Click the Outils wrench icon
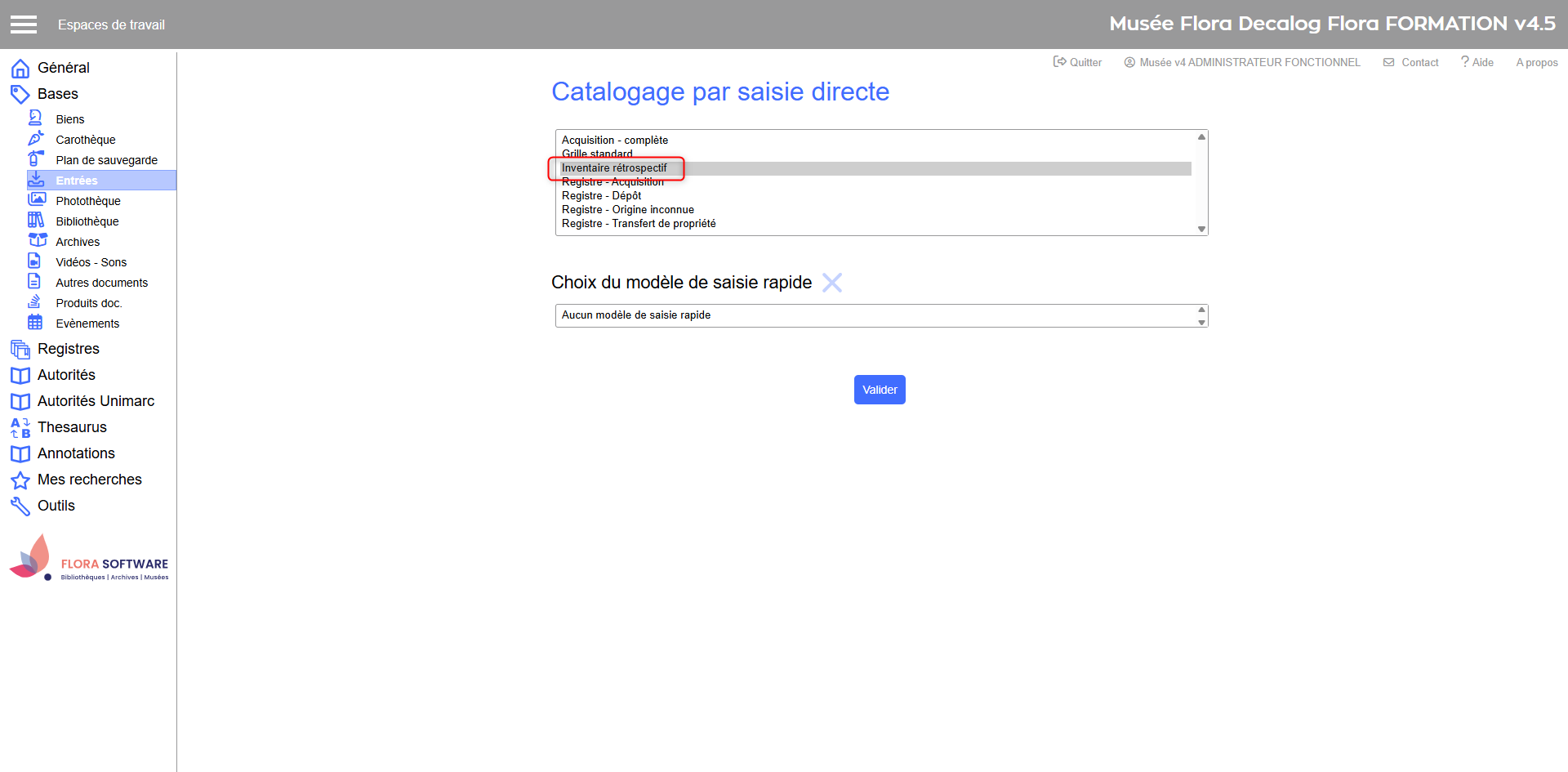This screenshot has height=772, width=1568. [20, 506]
